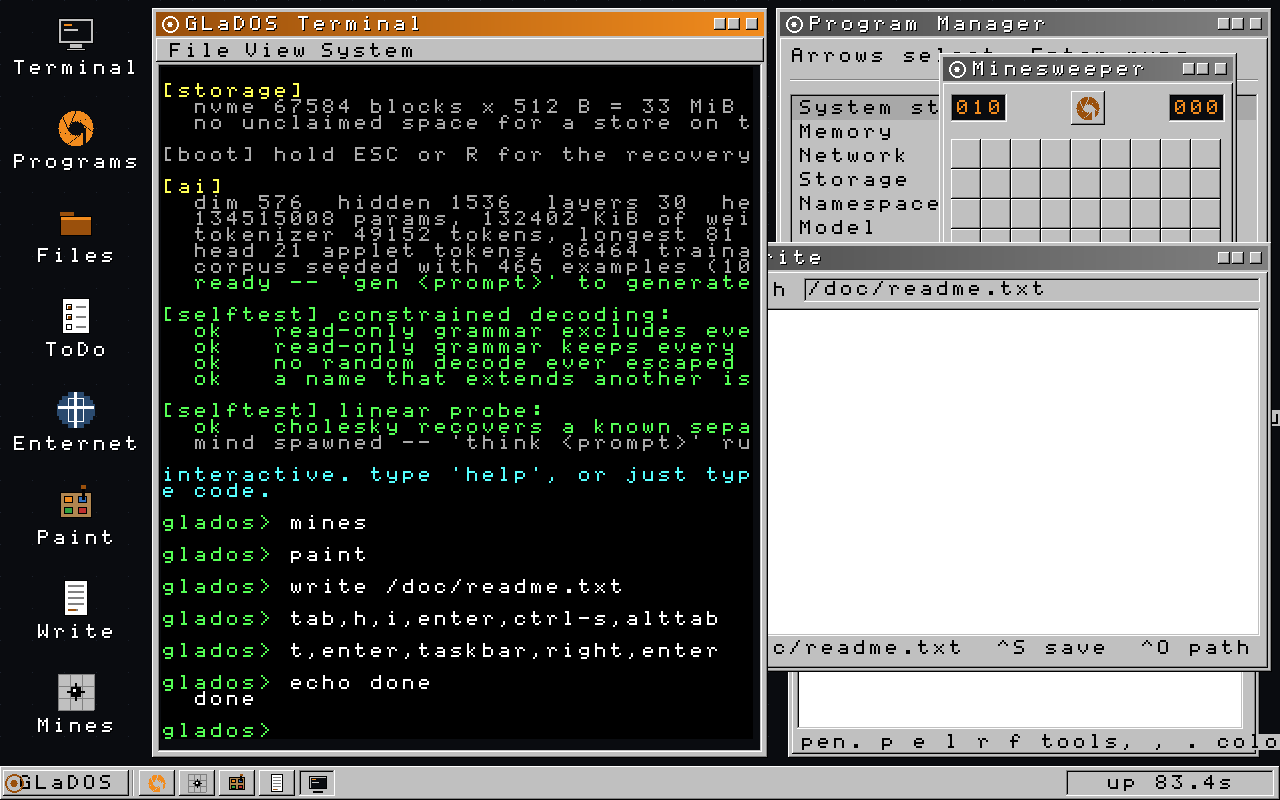Click the /doc/readme.txt path field in Write

1031,289
